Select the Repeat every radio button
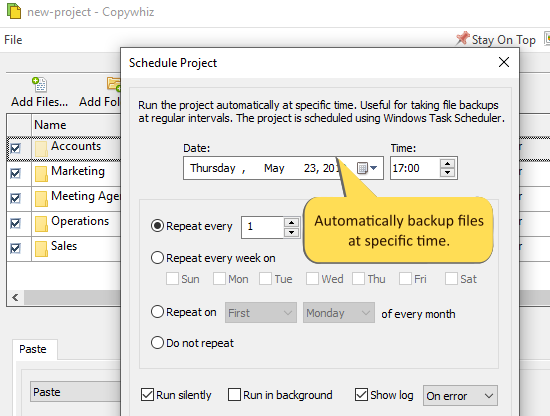Screen dimensions: 550x416 (x=157, y=226)
